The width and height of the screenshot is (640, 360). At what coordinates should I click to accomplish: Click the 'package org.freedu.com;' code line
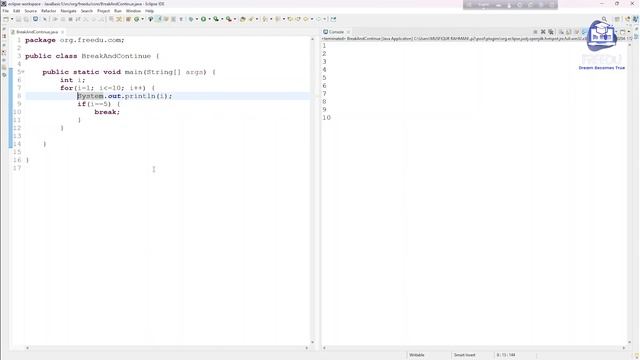(x=75, y=40)
